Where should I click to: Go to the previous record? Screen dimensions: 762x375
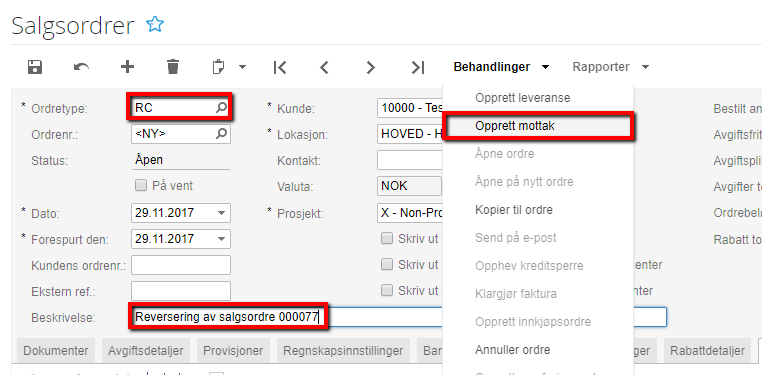(x=324, y=67)
